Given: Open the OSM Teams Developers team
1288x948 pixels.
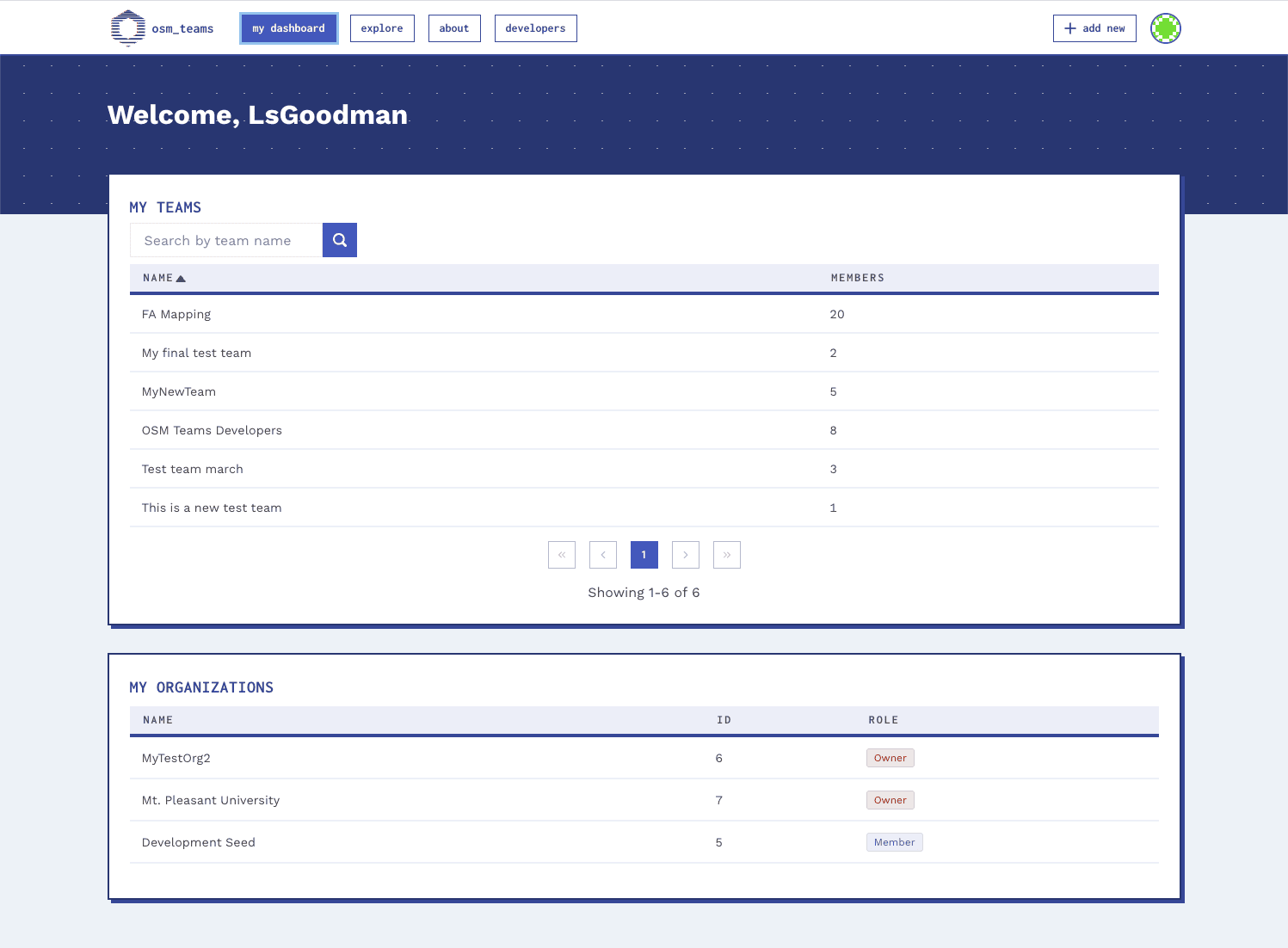Looking at the screenshot, I should [212, 430].
